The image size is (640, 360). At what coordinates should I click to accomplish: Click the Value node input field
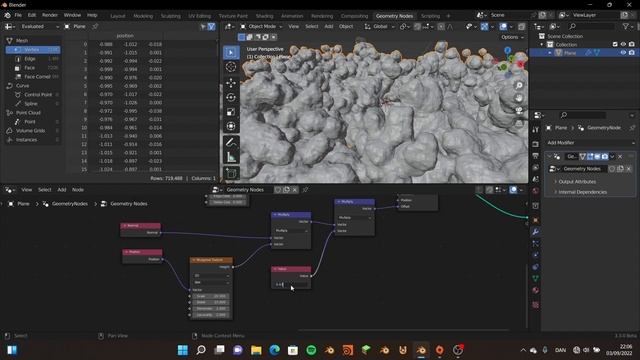(x=291, y=284)
